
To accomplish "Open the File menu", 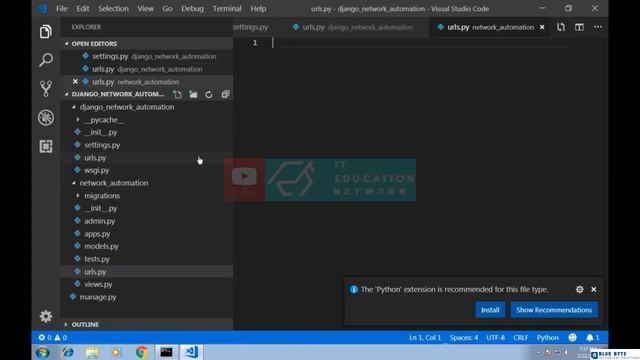I will pos(62,9).
